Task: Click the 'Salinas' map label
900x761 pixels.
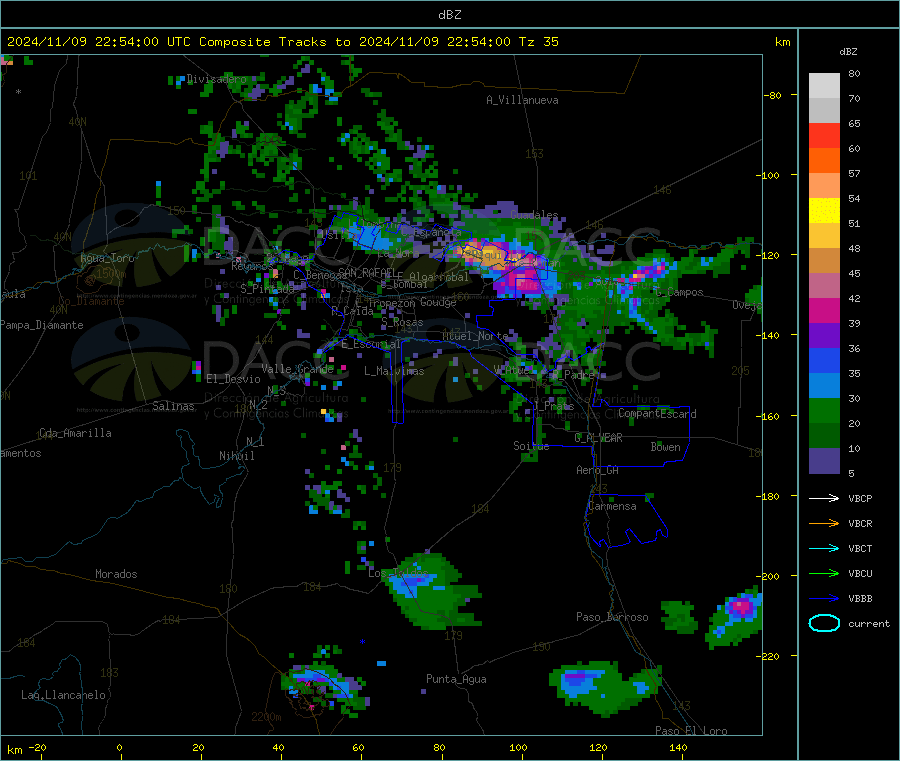Action: 173,406
